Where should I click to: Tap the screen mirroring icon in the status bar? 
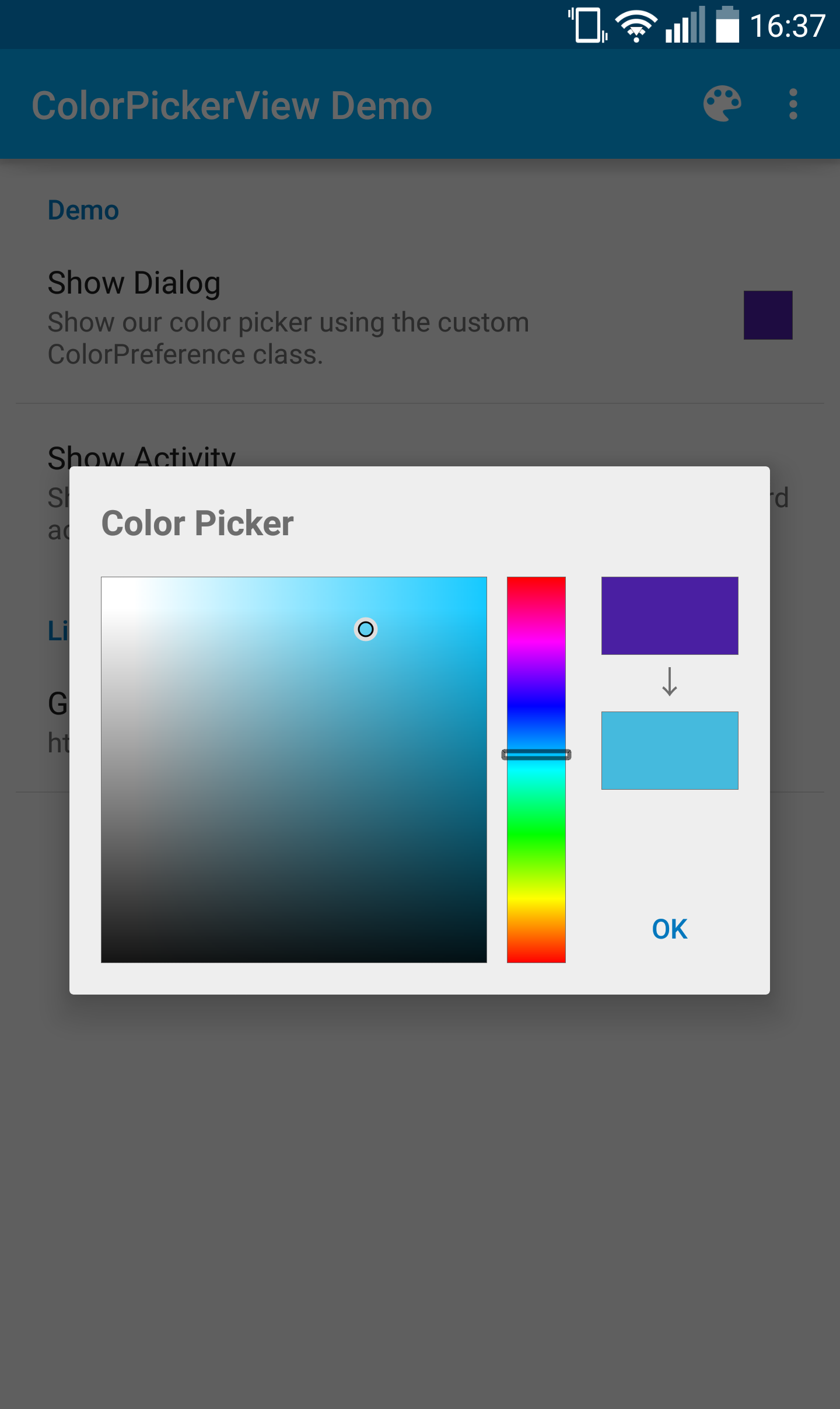[x=586, y=25]
